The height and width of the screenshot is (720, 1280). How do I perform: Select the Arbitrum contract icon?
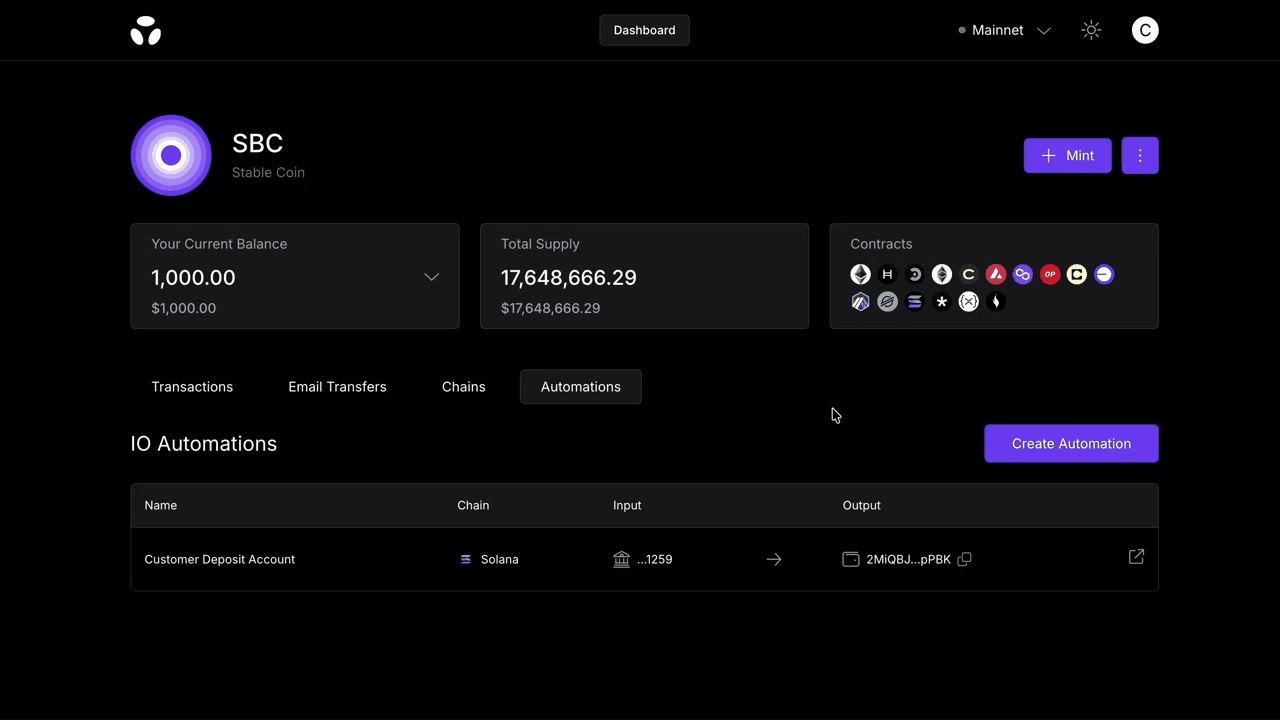pyautogui.click(x=860, y=301)
